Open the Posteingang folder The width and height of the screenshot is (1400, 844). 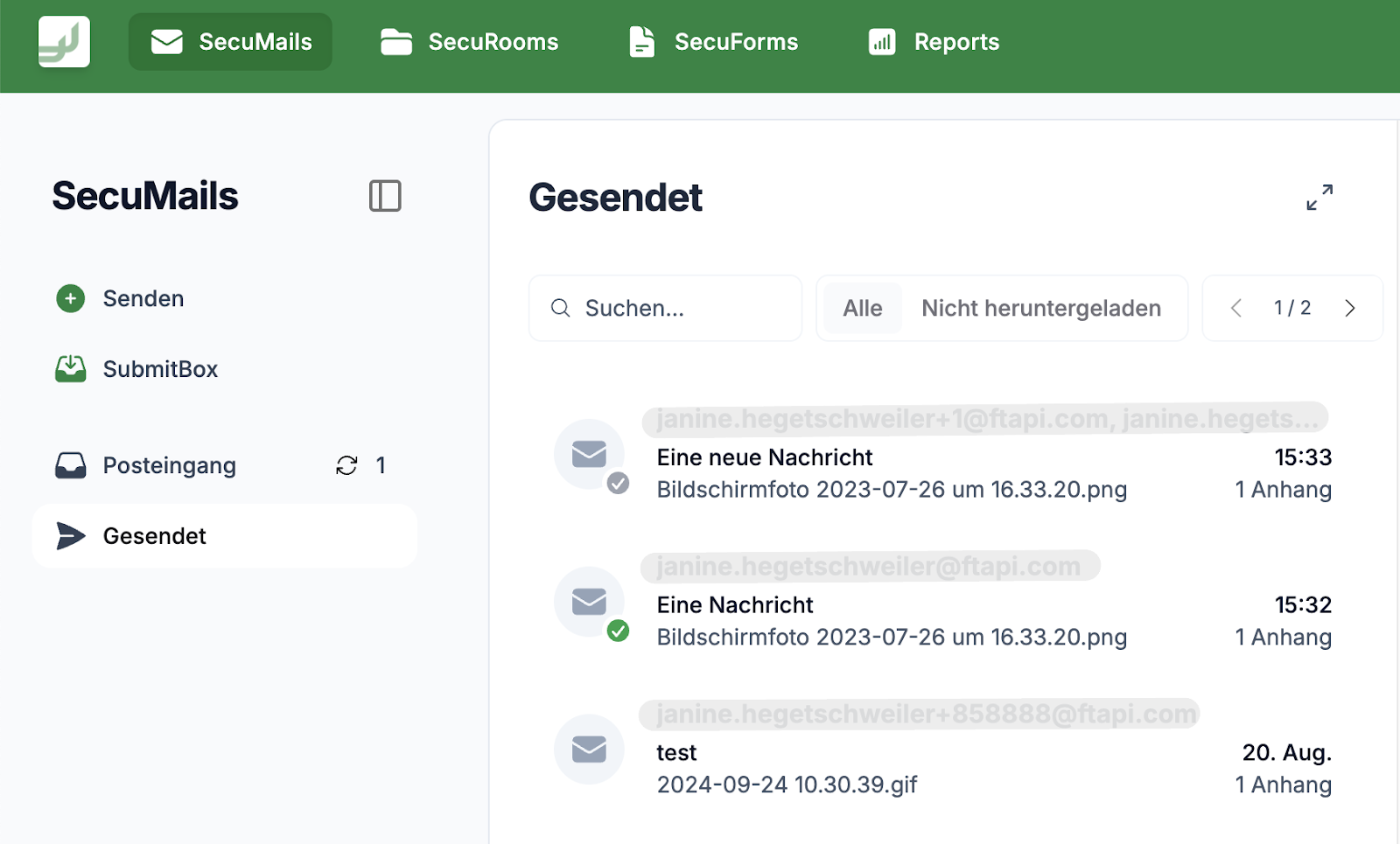170,465
